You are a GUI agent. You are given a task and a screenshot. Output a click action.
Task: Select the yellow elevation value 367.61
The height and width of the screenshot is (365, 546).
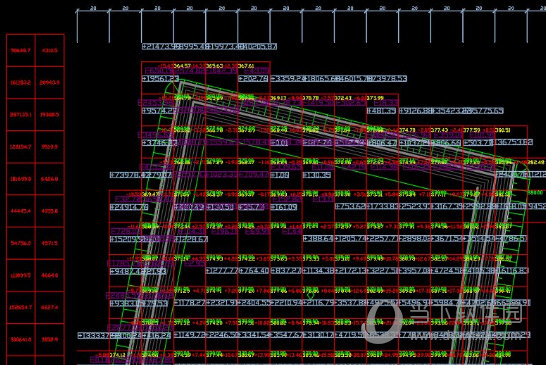pos(246,66)
